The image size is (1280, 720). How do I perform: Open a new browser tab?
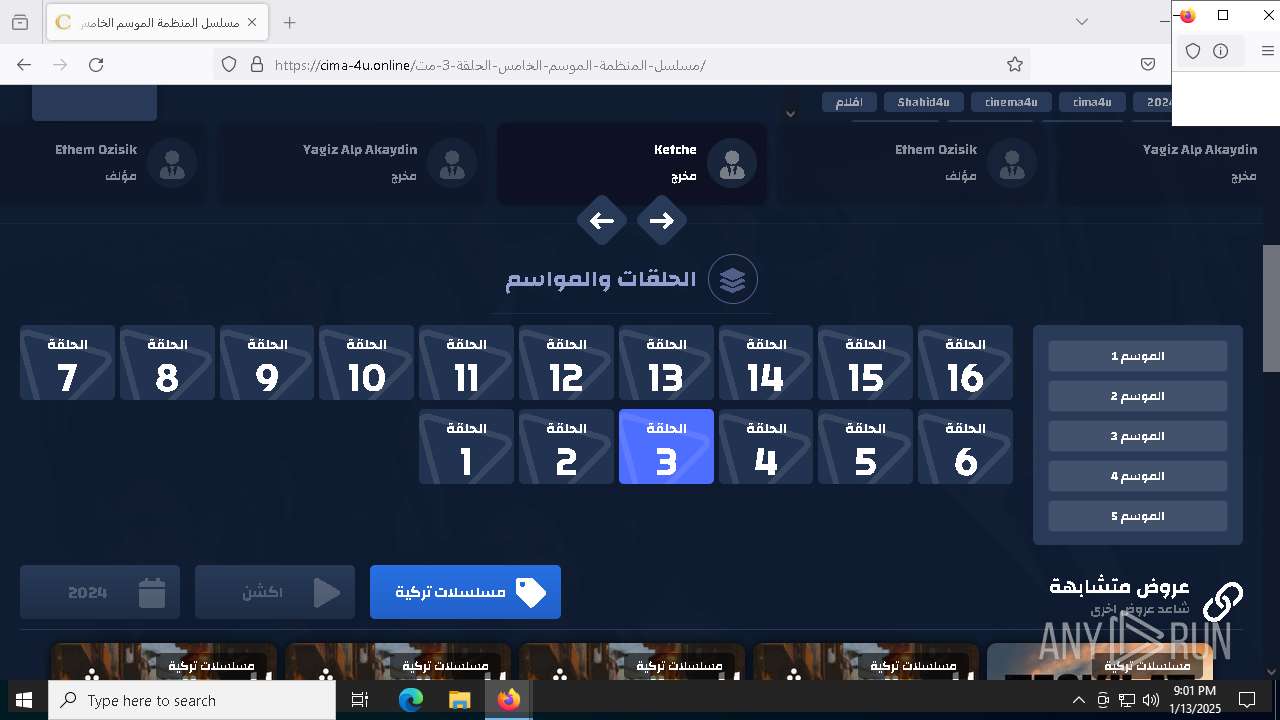click(289, 22)
